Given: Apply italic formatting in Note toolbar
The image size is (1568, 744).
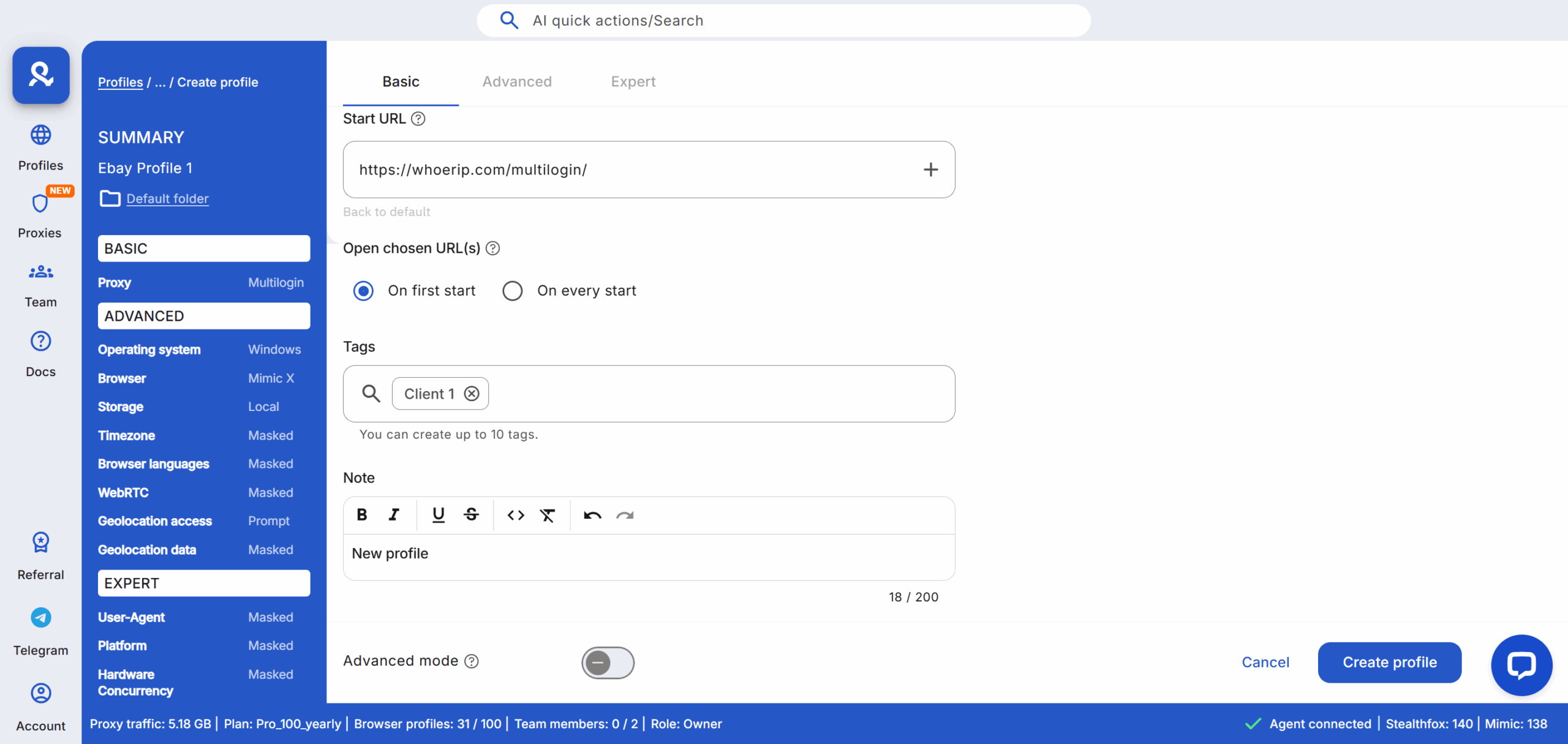Looking at the screenshot, I should (394, 515).
